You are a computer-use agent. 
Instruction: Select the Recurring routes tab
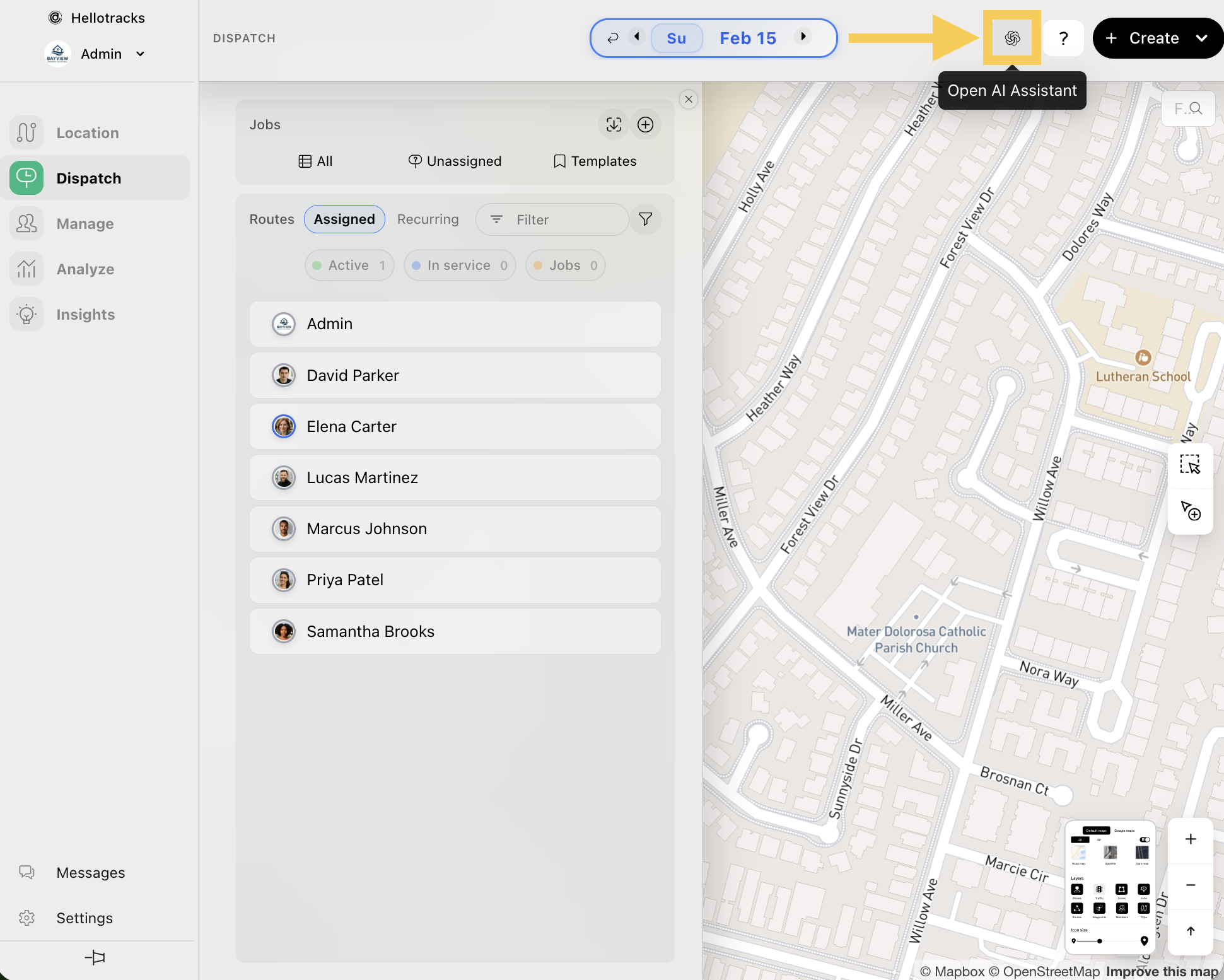[428, 219]
